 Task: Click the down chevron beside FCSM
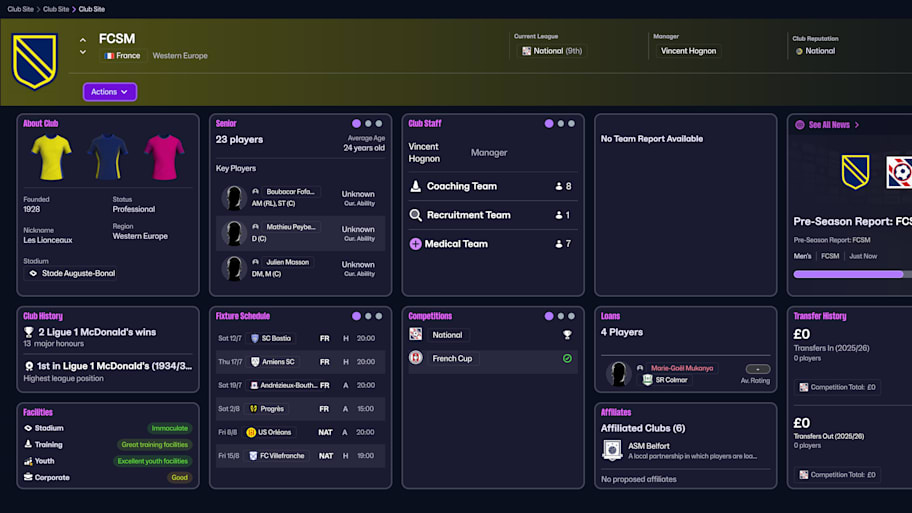83,52
